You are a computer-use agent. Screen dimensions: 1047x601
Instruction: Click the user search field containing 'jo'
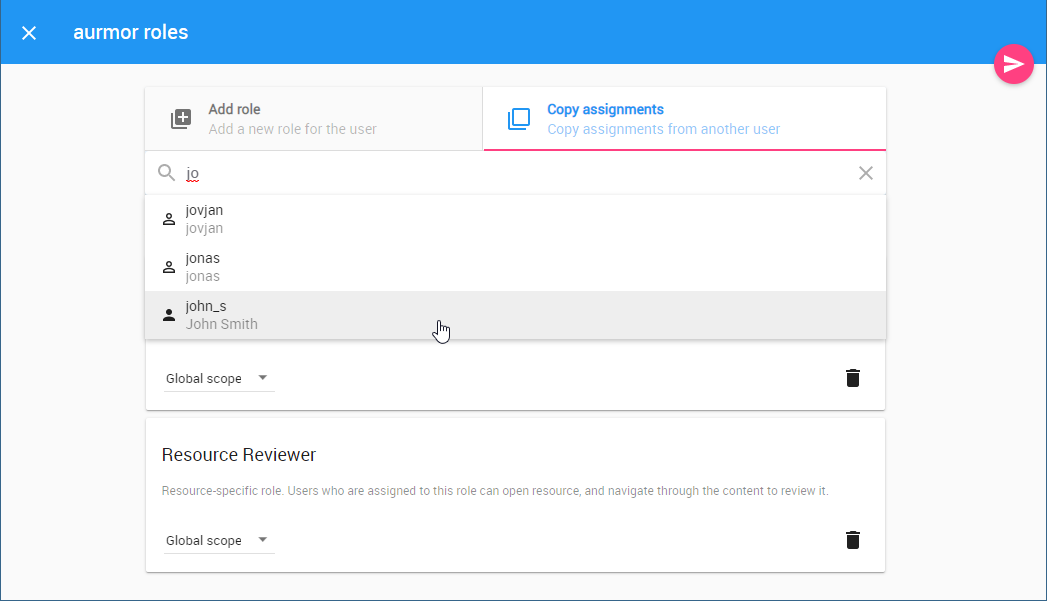tap(517, 174)
